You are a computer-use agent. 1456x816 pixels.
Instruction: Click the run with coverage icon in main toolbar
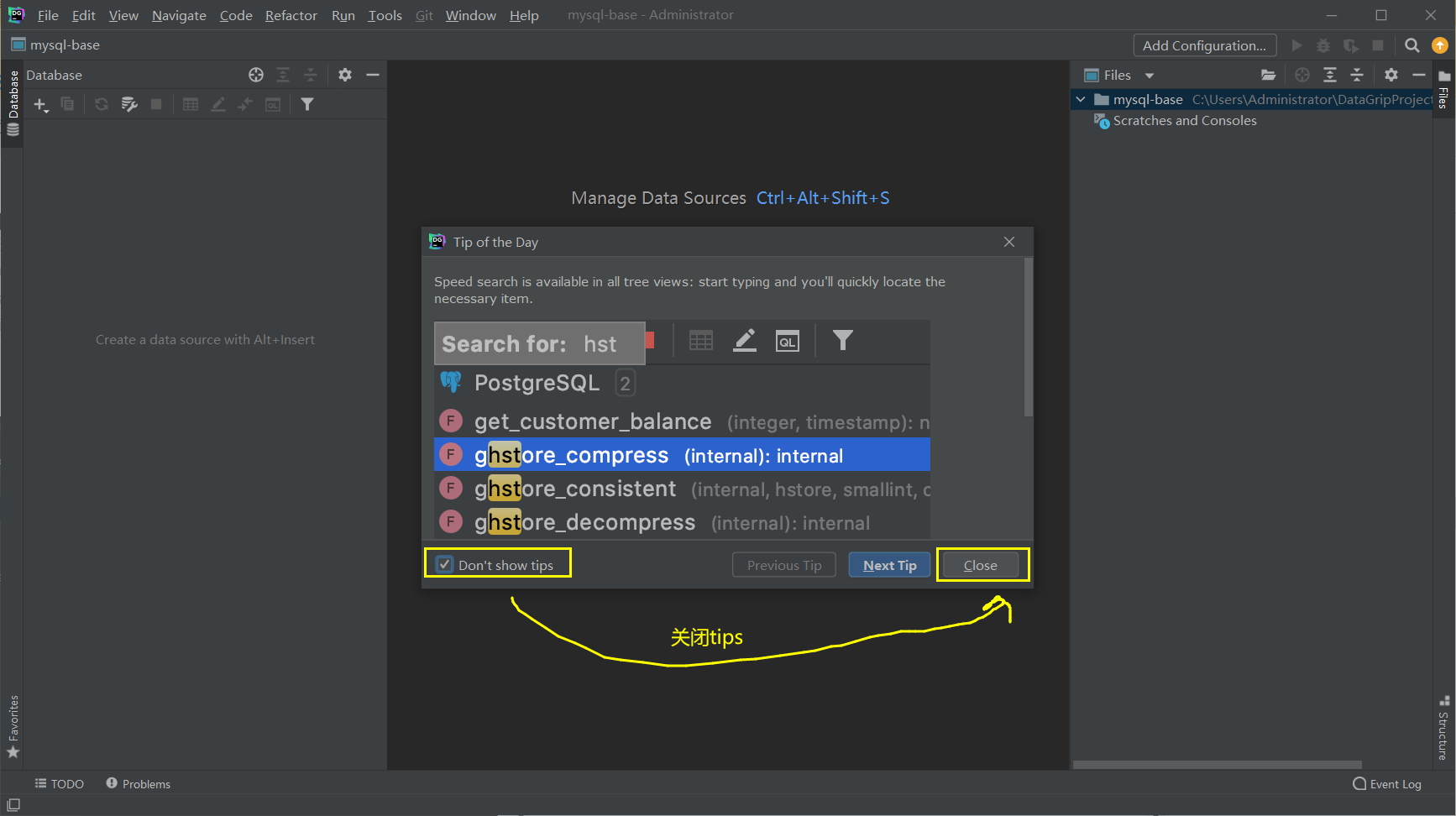click(1351, 45)
